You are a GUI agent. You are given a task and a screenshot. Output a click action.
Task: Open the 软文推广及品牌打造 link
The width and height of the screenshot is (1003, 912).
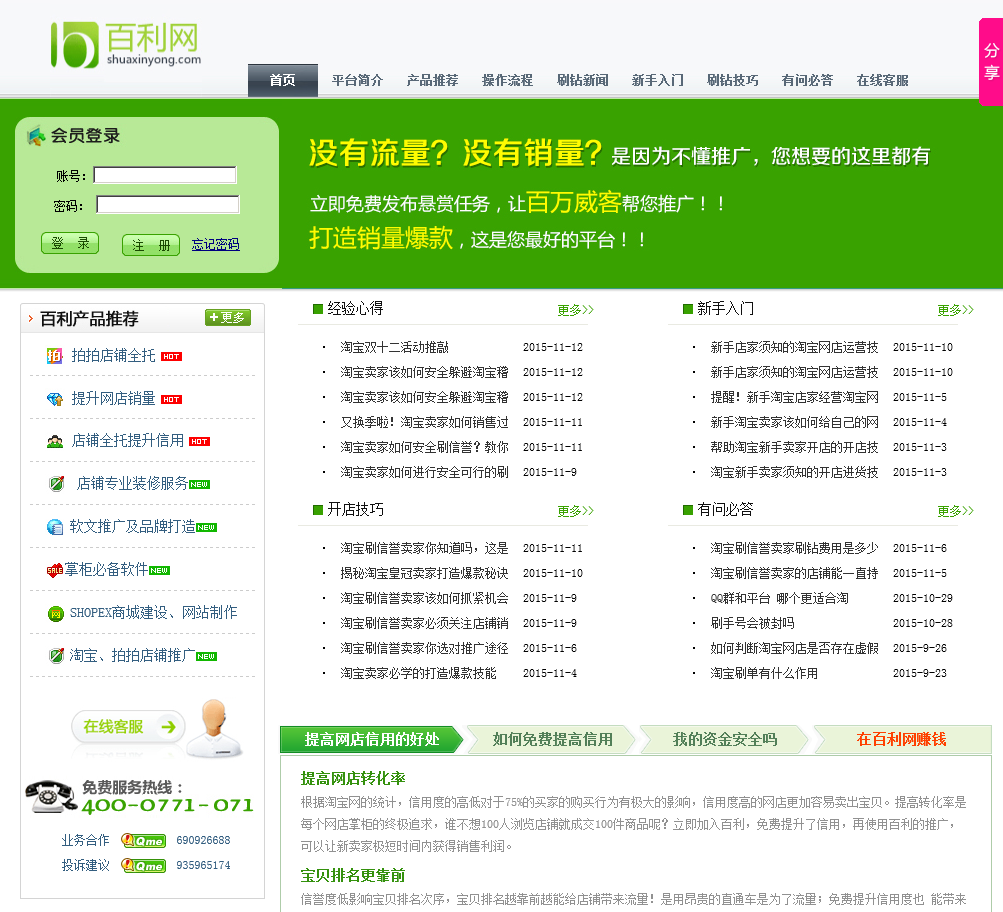point(132,526)
